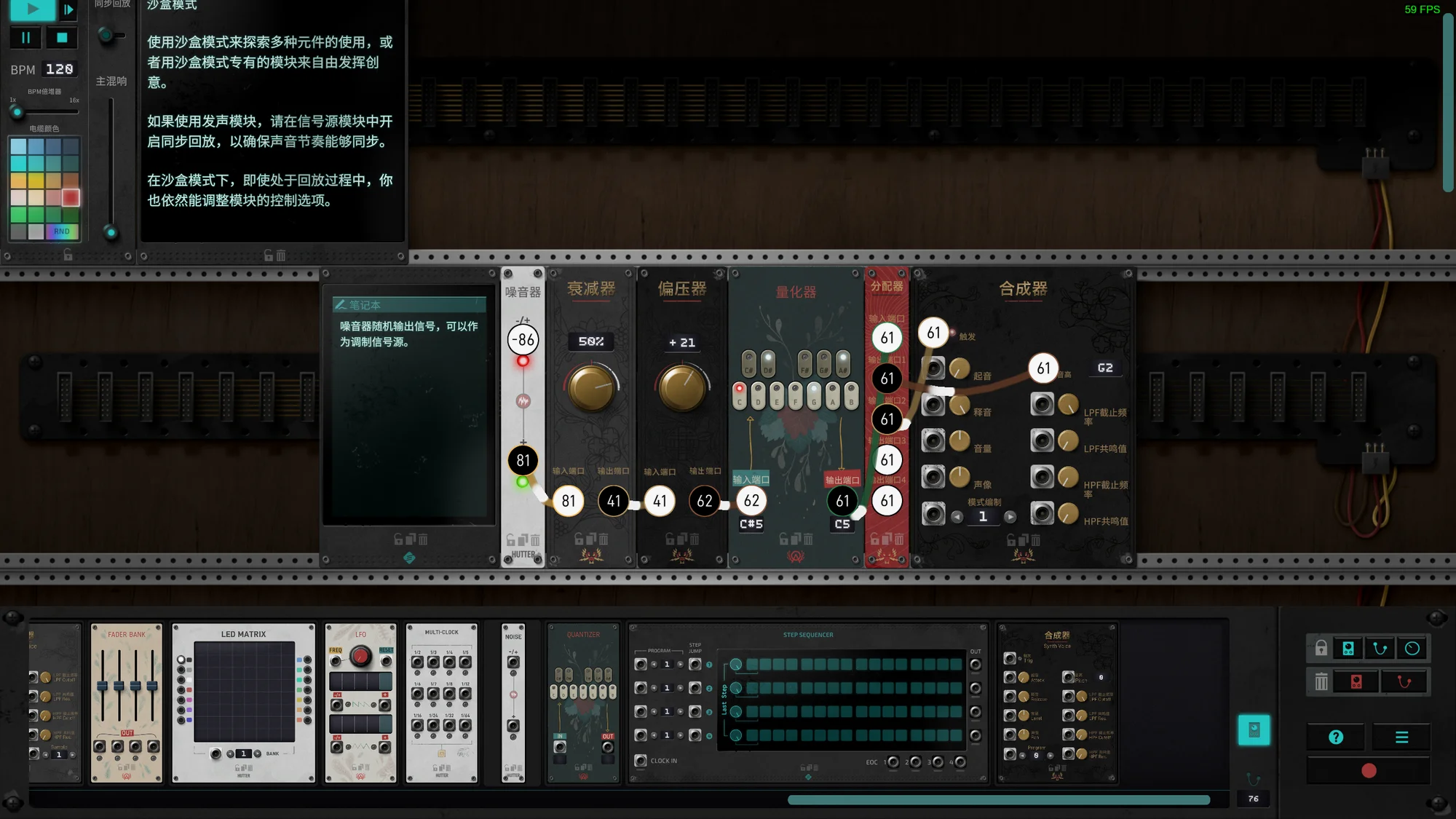
Task: Delete the 噪音器 noise module
Action: click(535, 539)
